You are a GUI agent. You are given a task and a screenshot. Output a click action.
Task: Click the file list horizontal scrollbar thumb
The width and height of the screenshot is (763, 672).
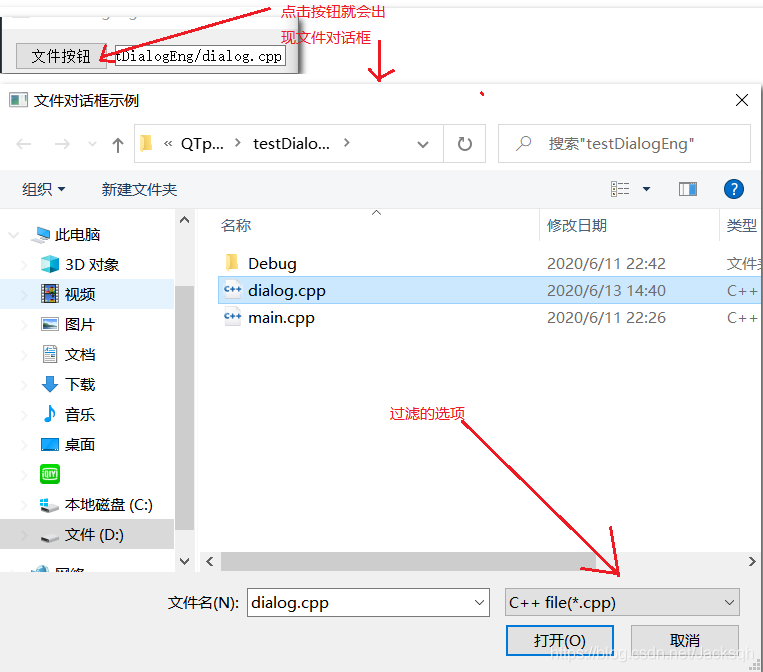point(408,562)
